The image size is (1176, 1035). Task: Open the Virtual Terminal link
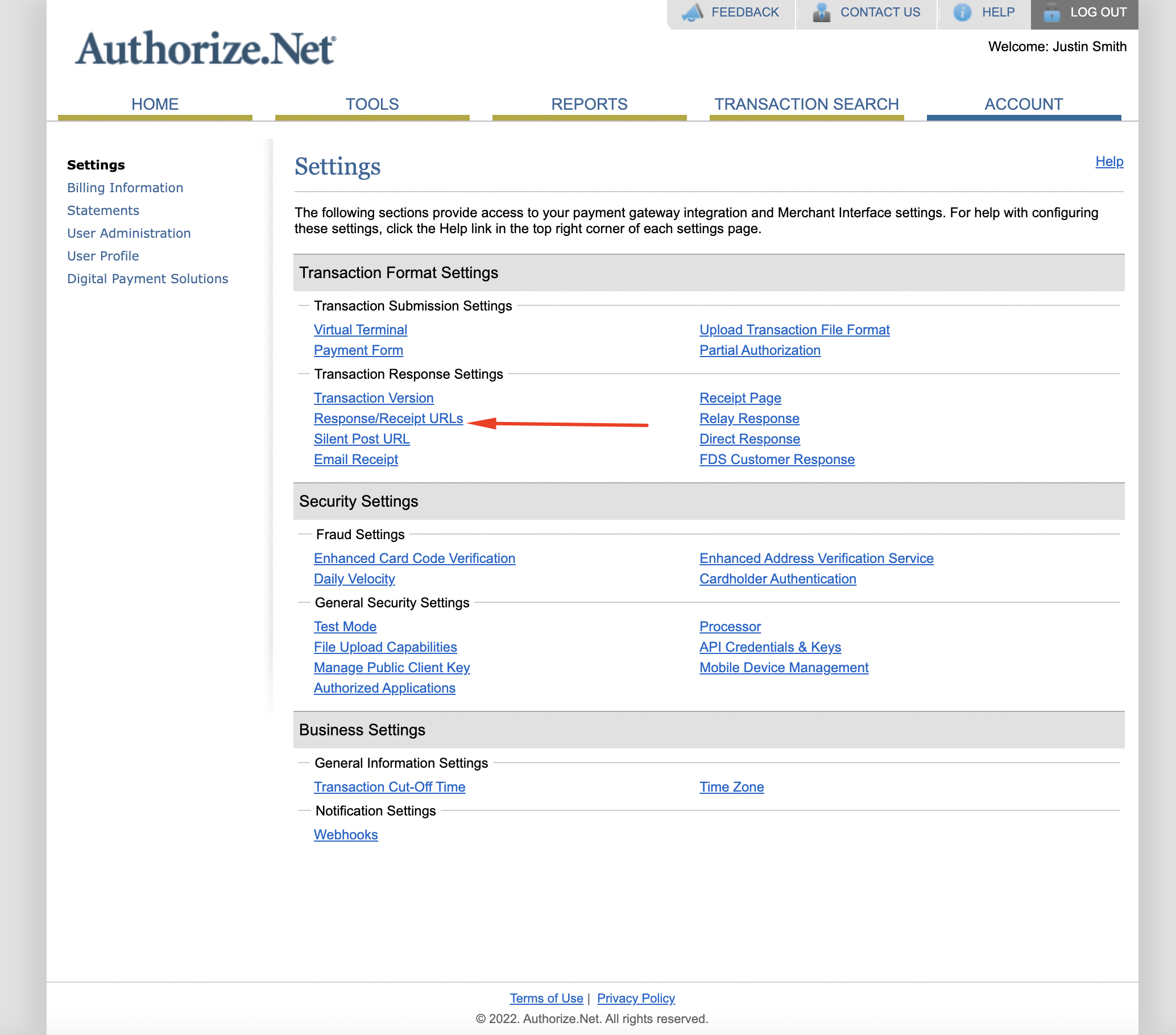(x=360, y=330)
